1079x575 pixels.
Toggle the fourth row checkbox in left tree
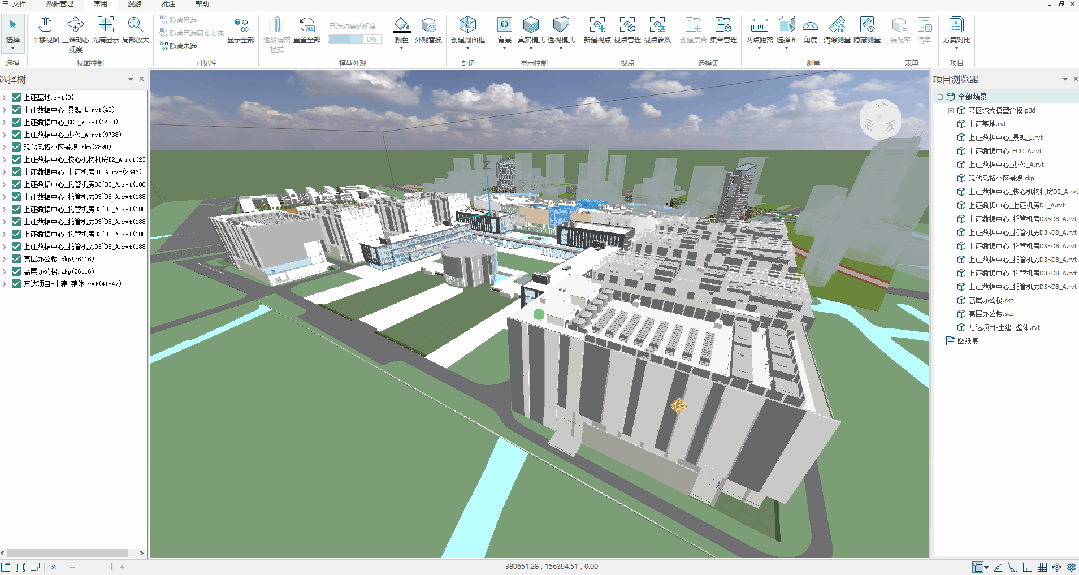point(17,134)
